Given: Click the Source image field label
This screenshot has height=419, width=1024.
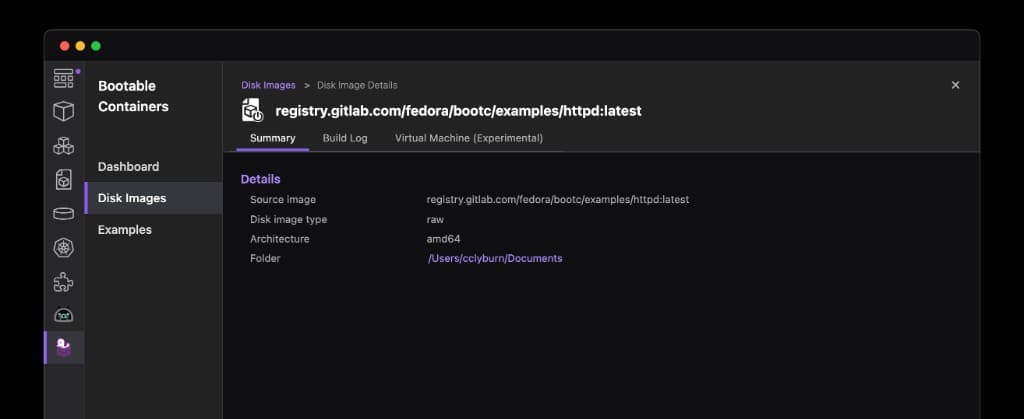Looking at the screenshot, I should point(283,200).
